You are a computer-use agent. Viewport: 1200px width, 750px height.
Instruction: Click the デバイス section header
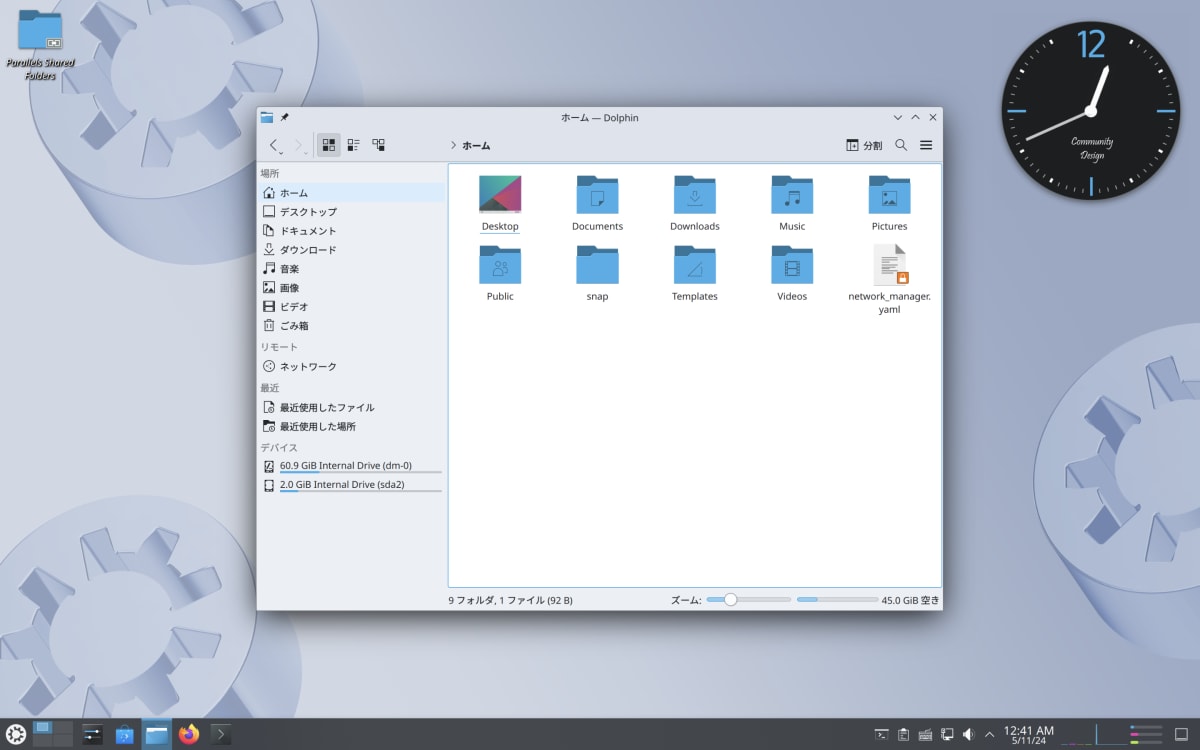[279, 448]
